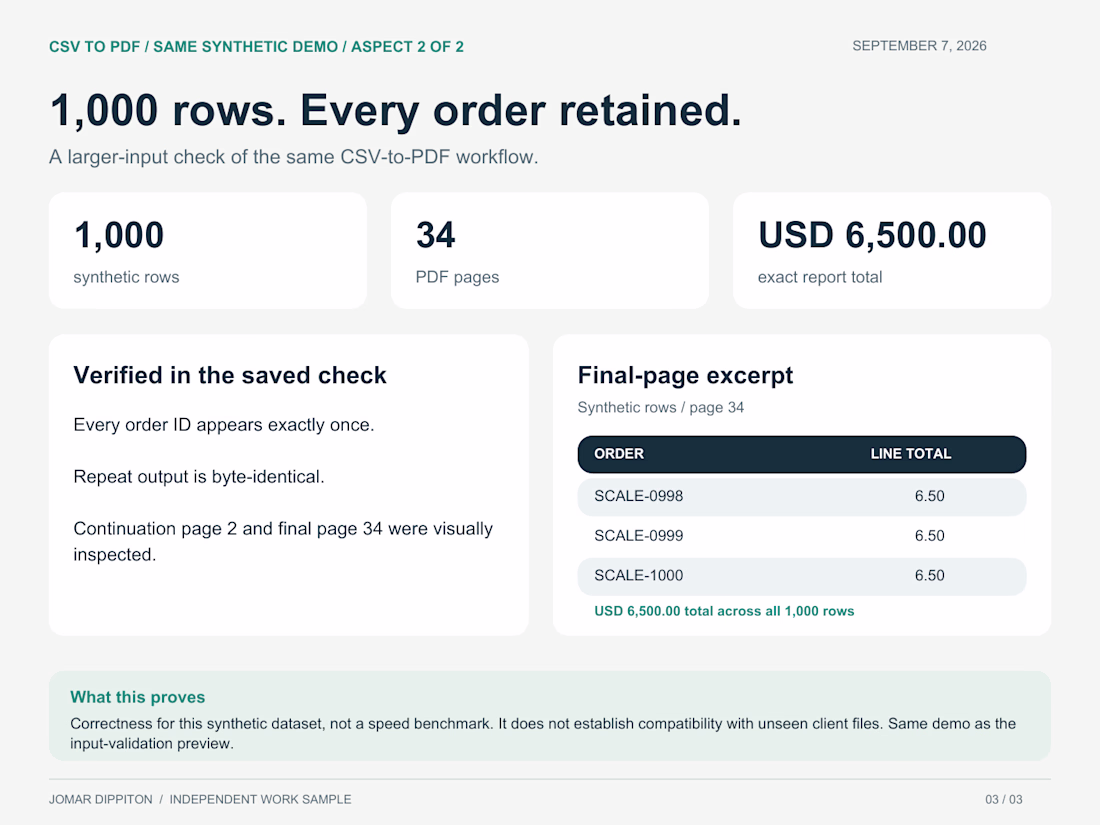Select the headline '1,000 rows. Every order retained.'

396,111
